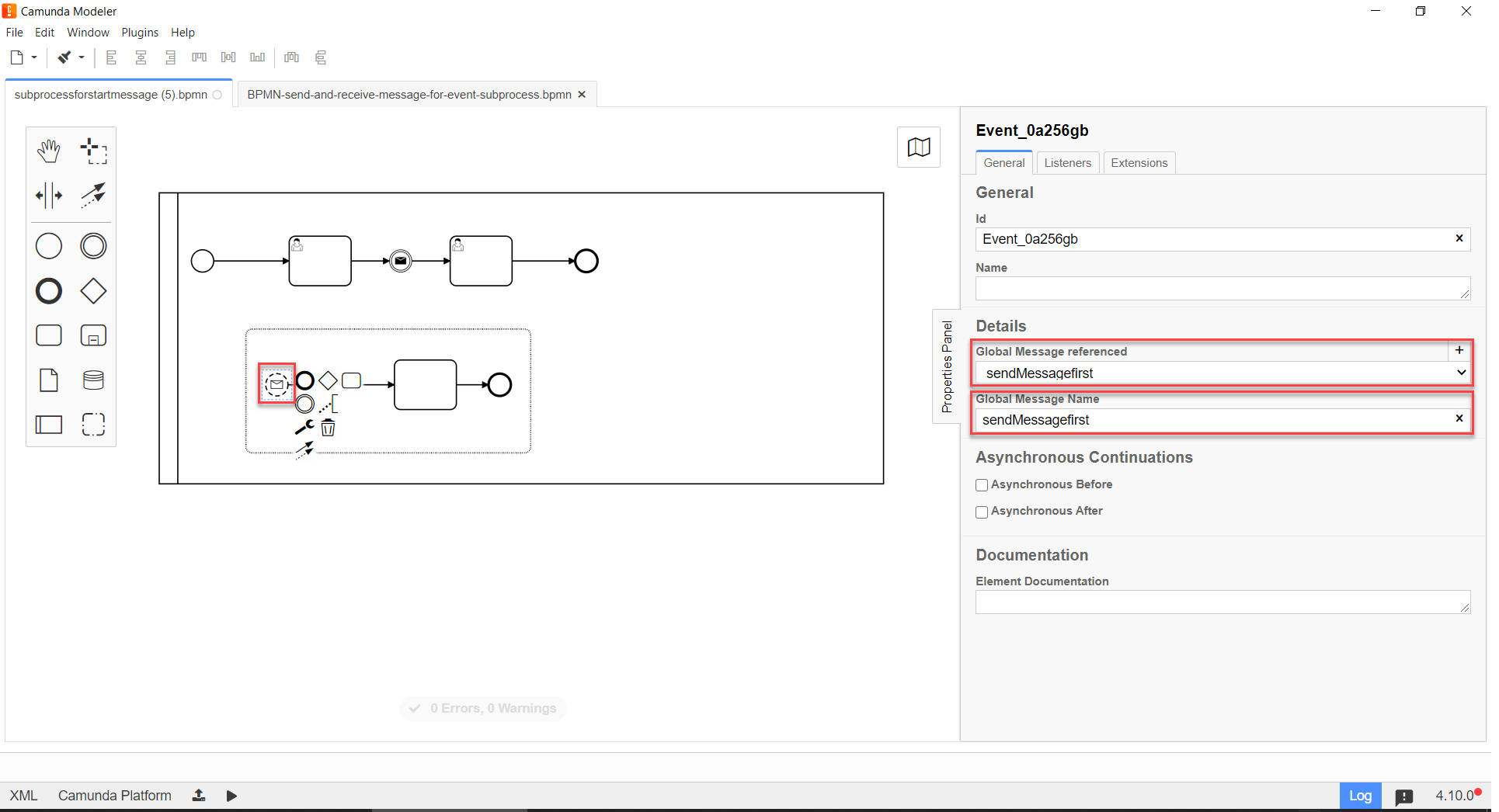The width and height of the screenshot is (1499, 812).
Task: Enable Asynchronous Before checkbox
Action: pos(982,485)
